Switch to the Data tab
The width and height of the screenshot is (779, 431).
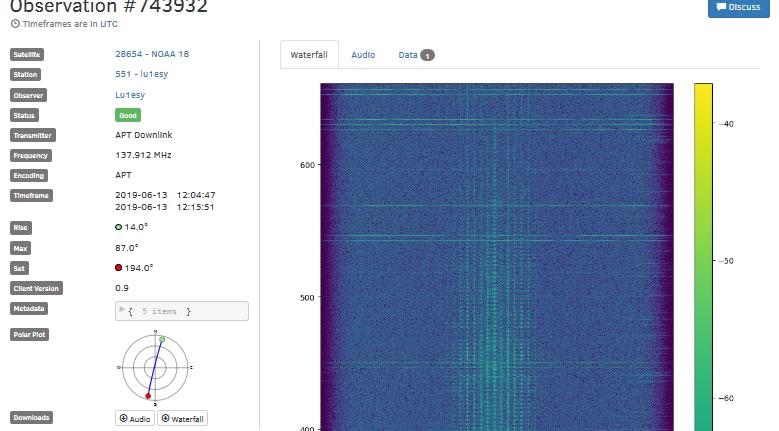pos(408,55)
